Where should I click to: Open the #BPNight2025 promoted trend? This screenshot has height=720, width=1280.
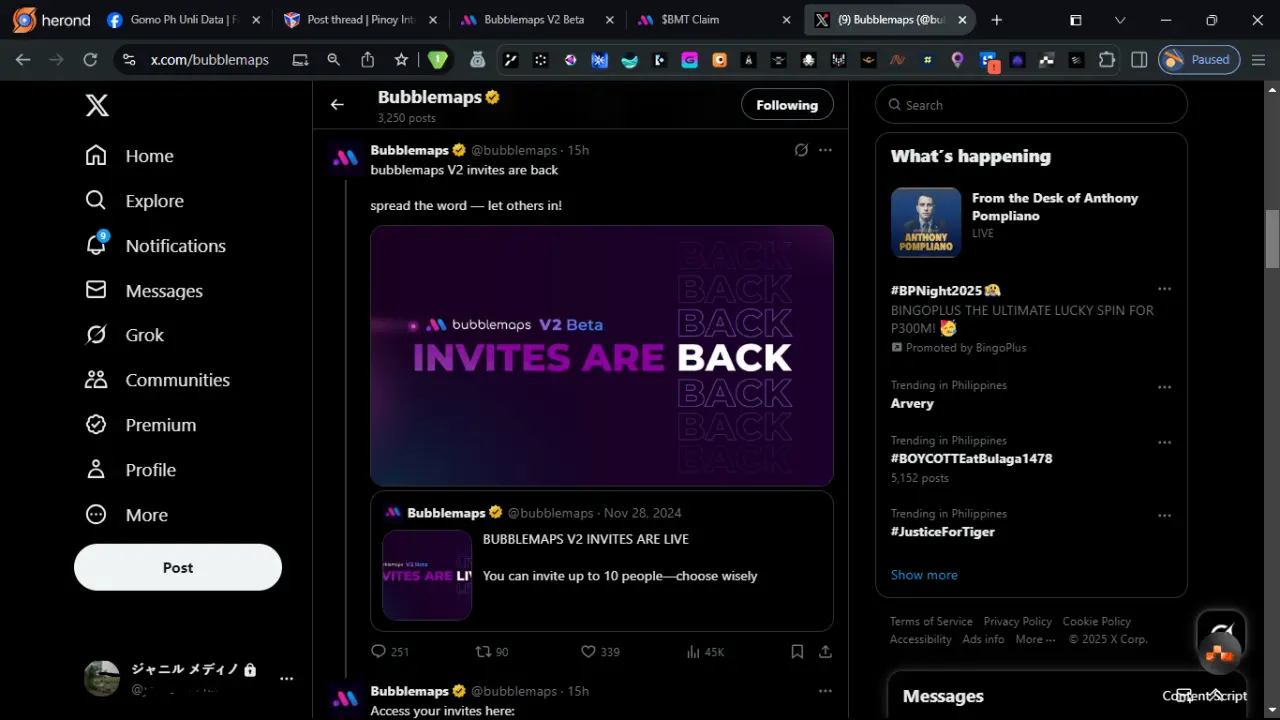click(x=1031, y=318)
